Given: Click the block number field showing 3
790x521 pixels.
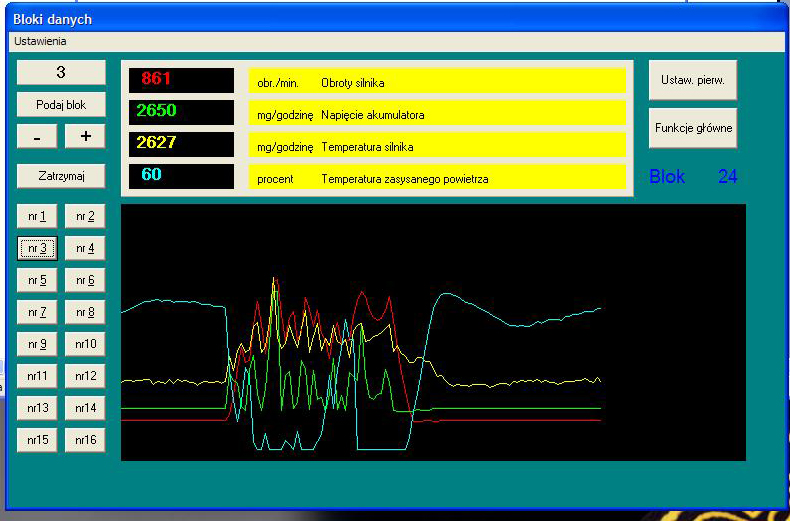Looking at the screenshot, I should point(61,72).
